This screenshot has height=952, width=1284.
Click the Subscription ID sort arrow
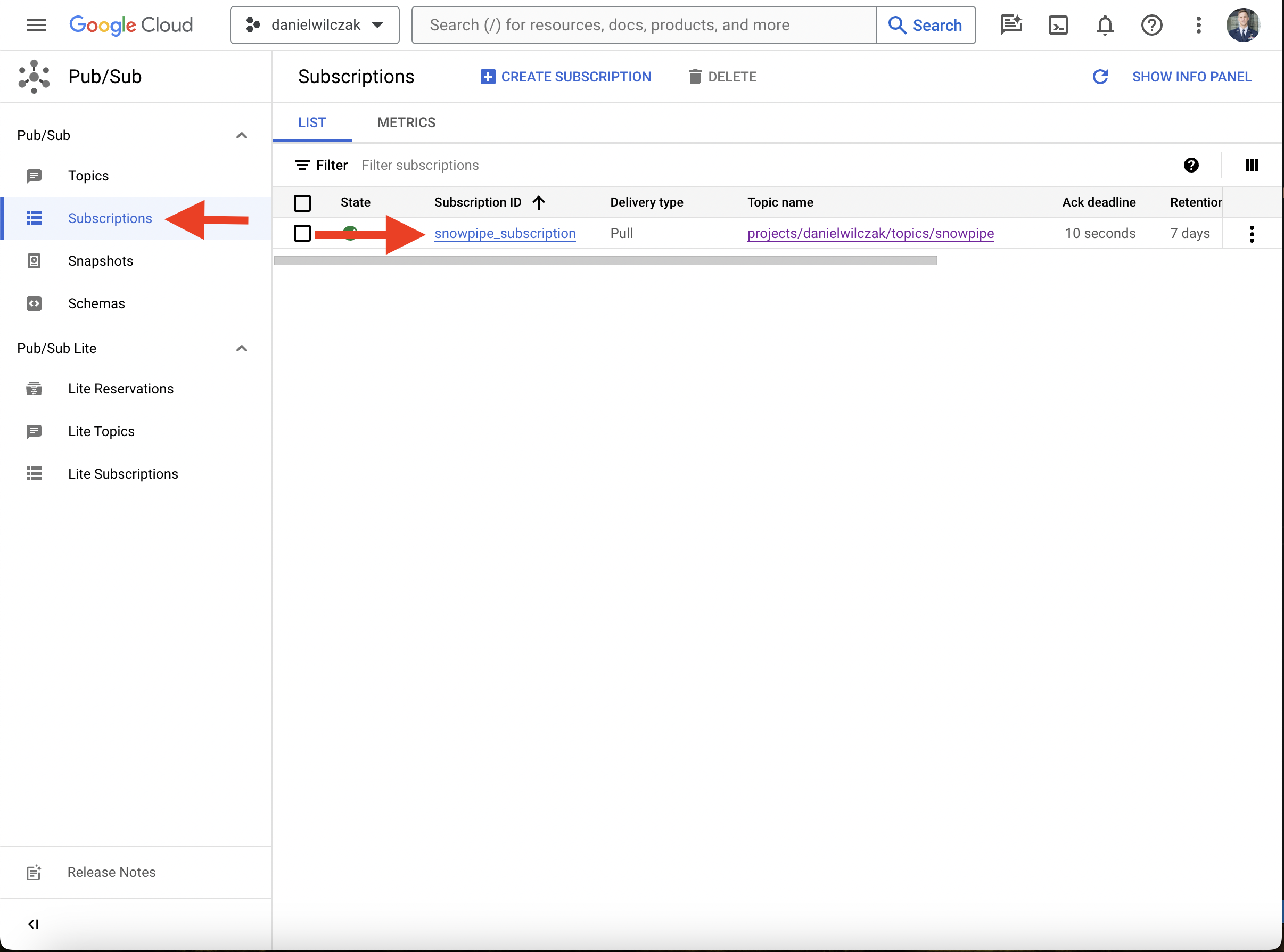click(x=539, y=202)
